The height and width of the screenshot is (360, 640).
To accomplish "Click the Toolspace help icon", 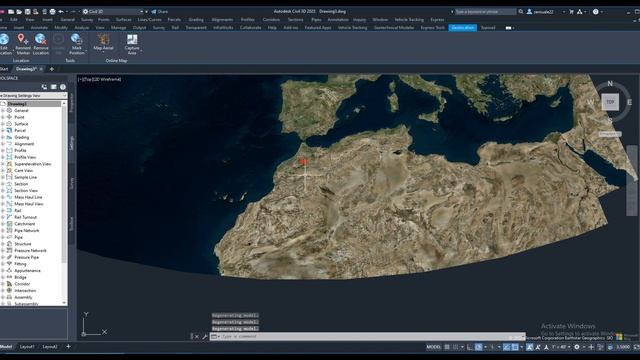I will [63, 87].
